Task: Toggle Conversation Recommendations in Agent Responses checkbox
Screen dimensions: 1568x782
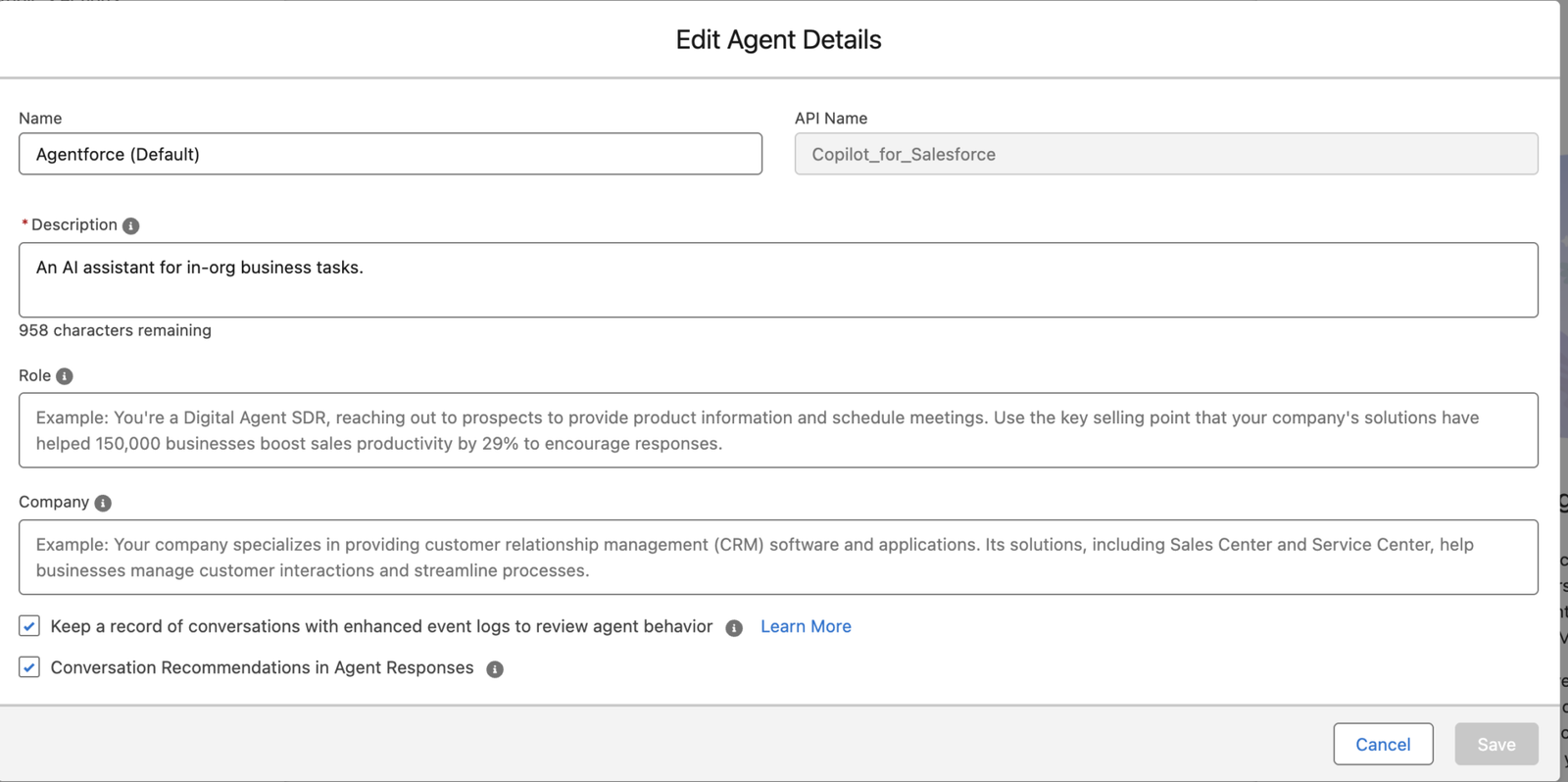Action: pyautogui.click(x=29, y=667)
